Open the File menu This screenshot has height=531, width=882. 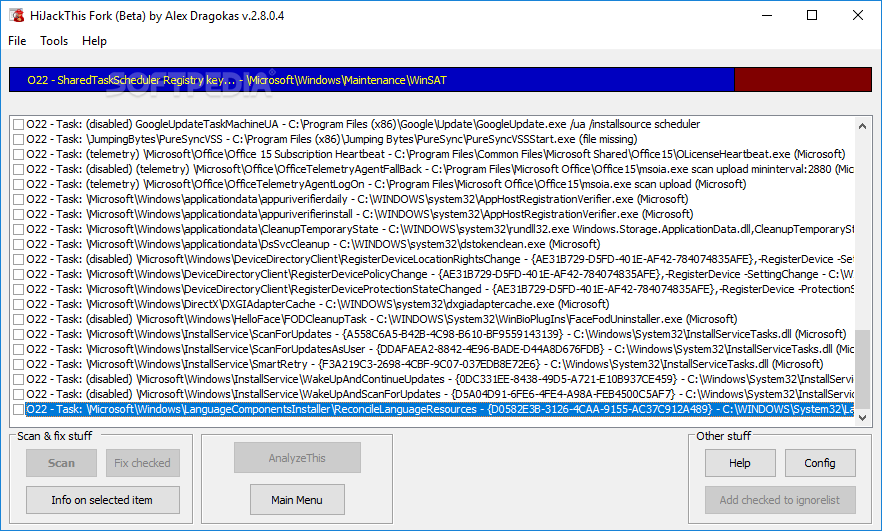click(x=17, y=41)
